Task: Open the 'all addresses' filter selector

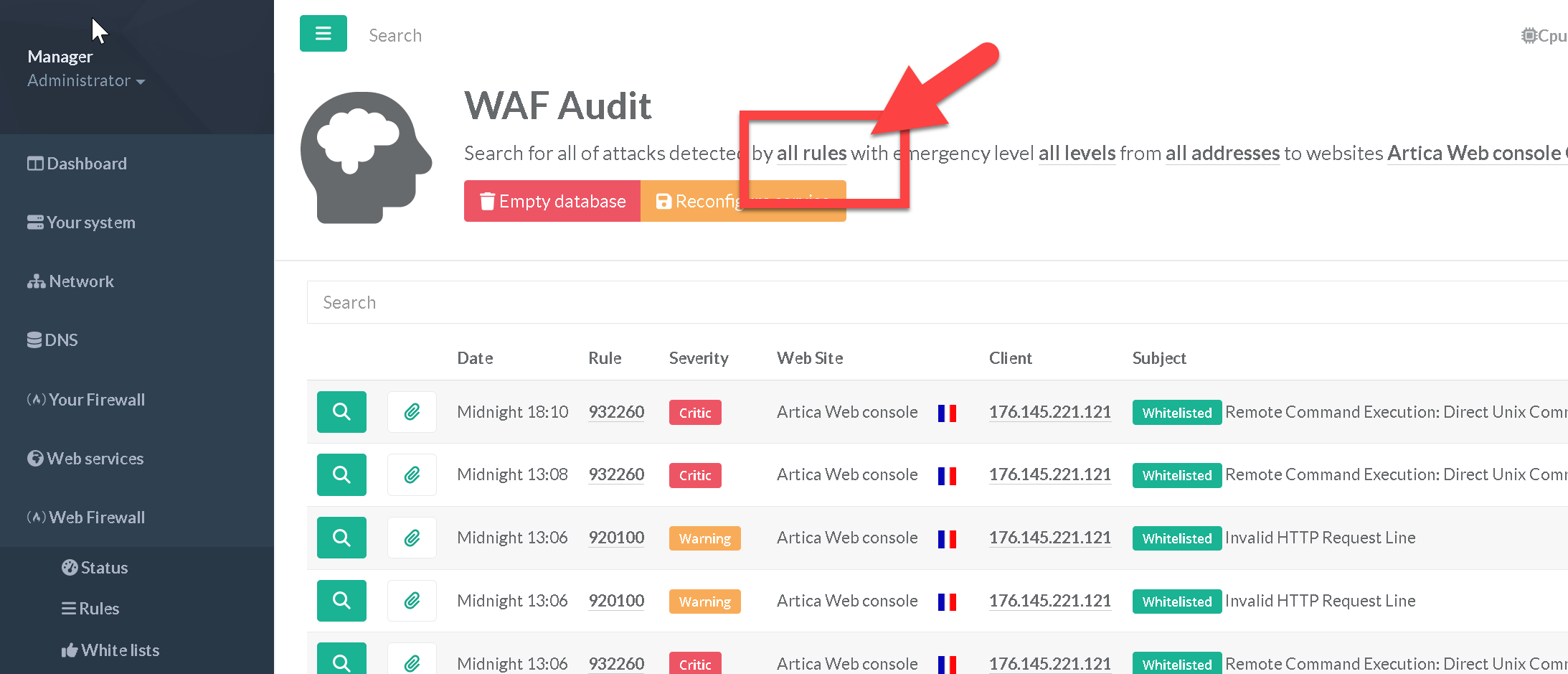Action: [1222, 154]
